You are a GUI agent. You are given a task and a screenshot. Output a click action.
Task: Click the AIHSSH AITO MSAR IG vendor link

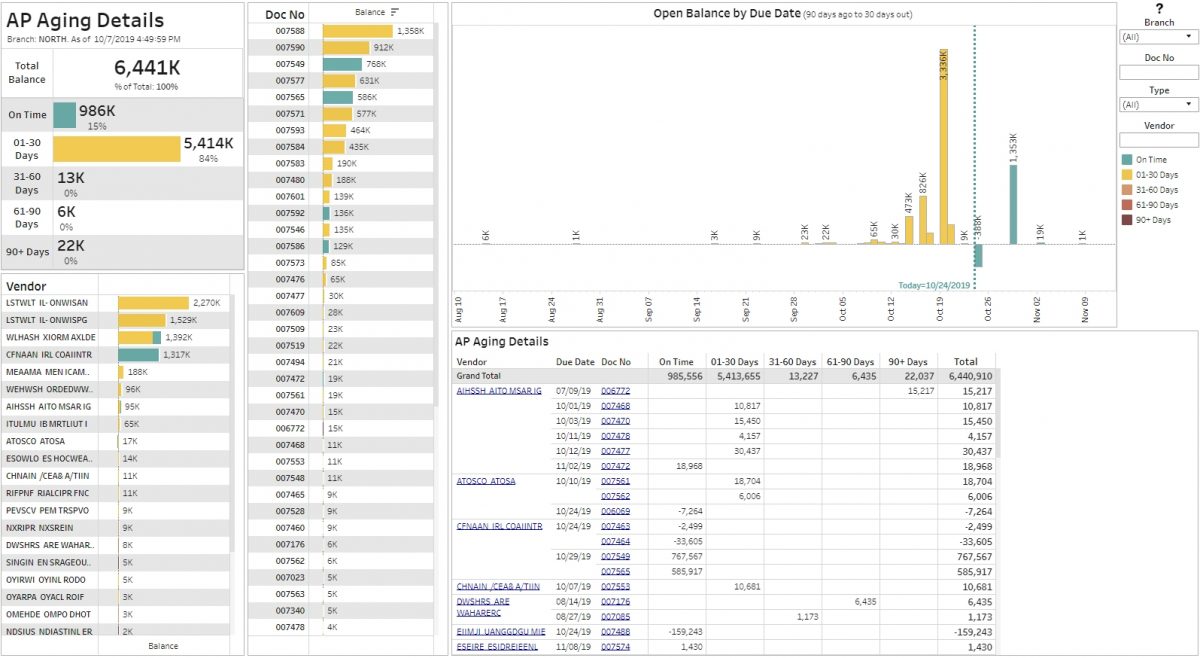[498, 391]
